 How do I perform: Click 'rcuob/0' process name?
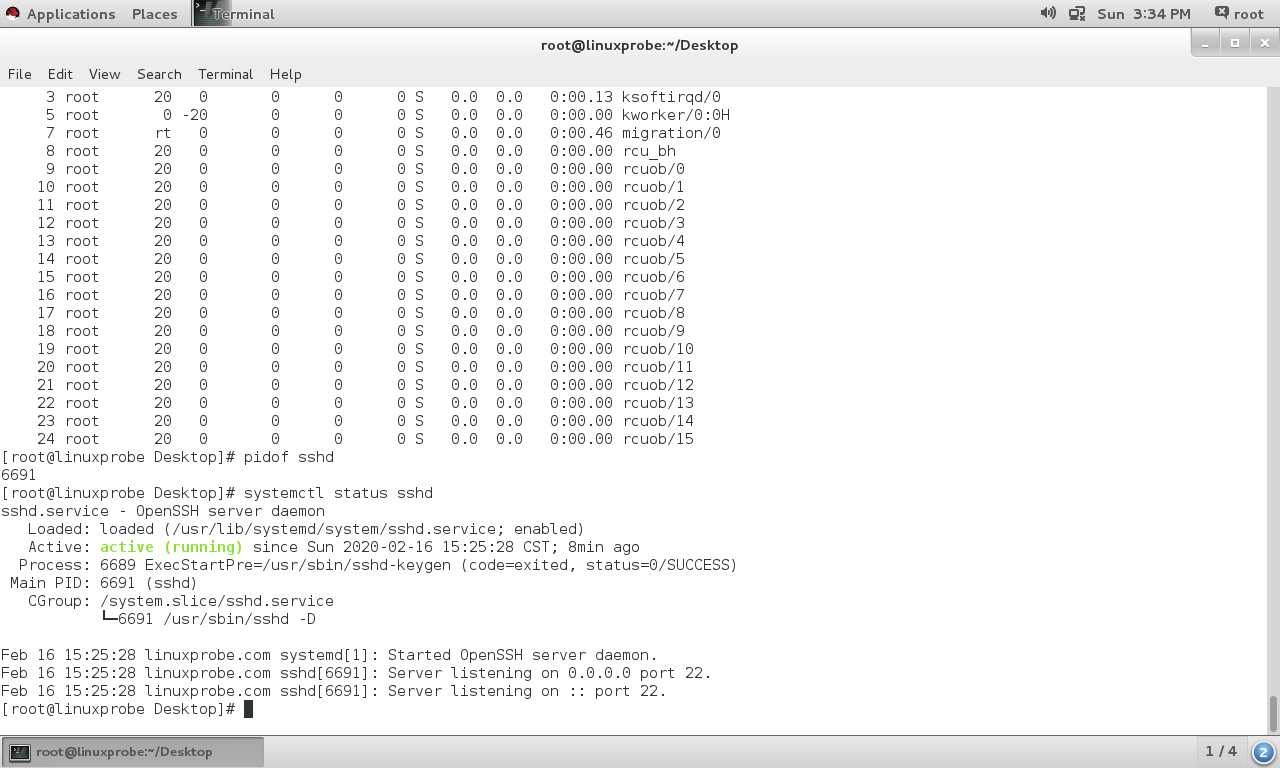tap(653, 169)
